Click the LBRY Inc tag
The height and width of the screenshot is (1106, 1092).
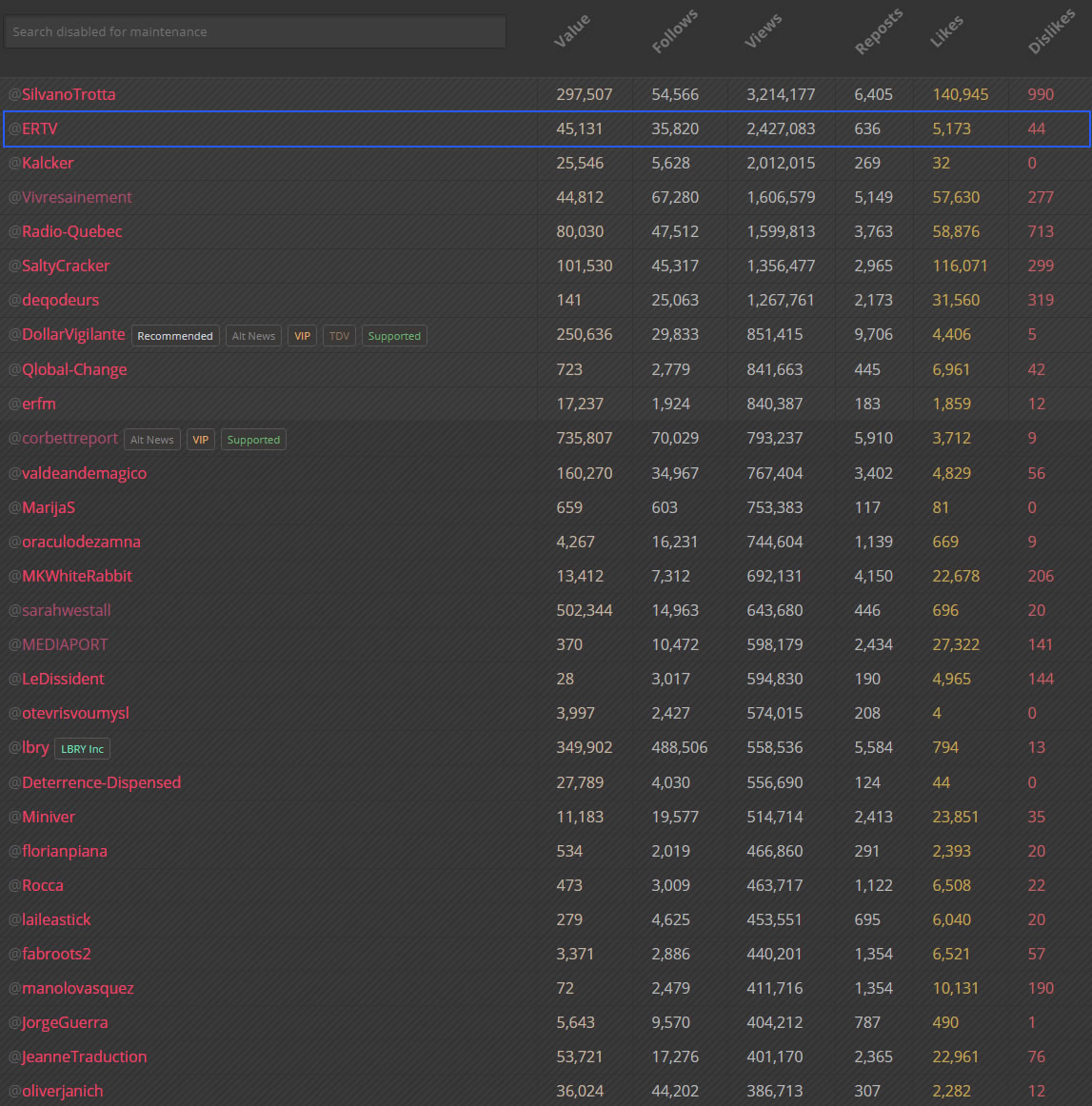click(x=83, y=749)
